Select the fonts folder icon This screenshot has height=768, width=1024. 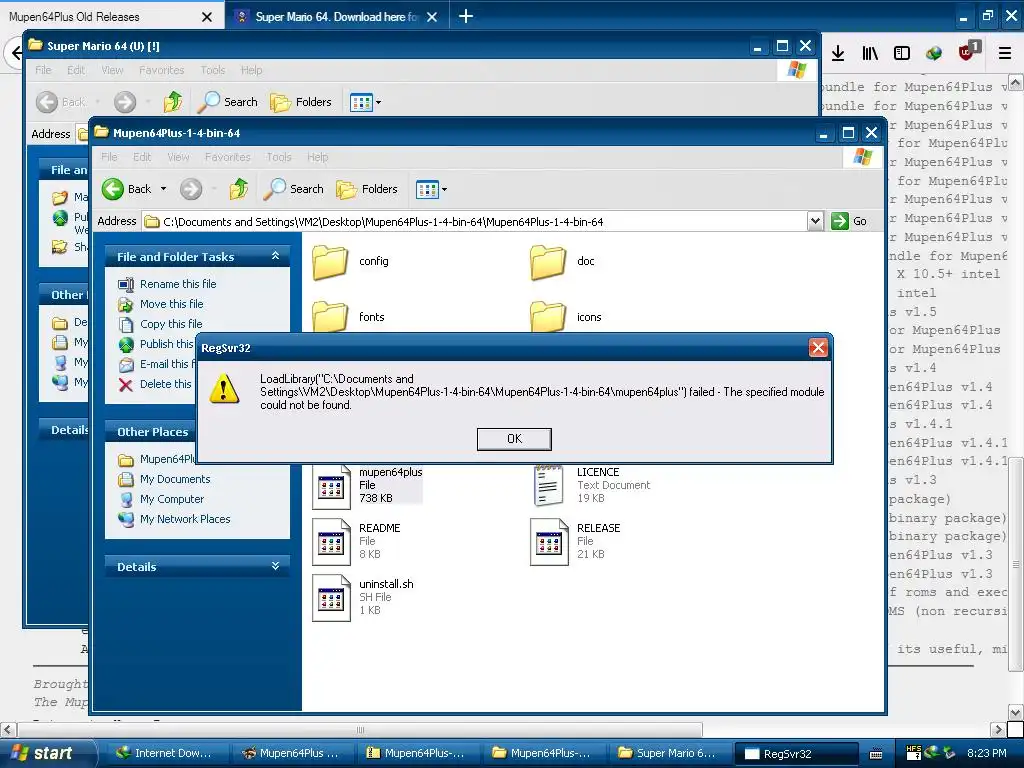(x=330, y=316)
